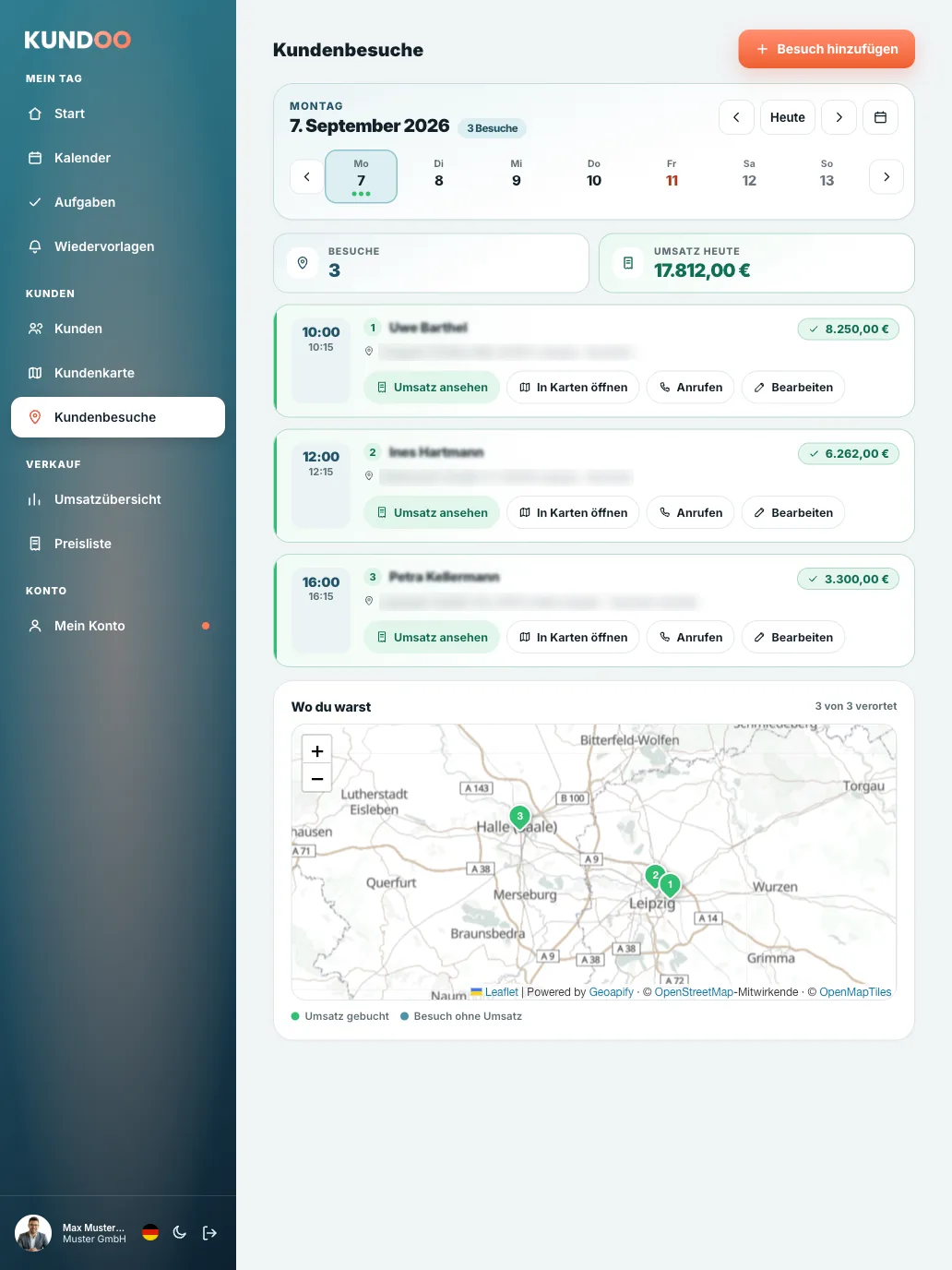Edit the 10:00 visit

[x=793, y=388]
